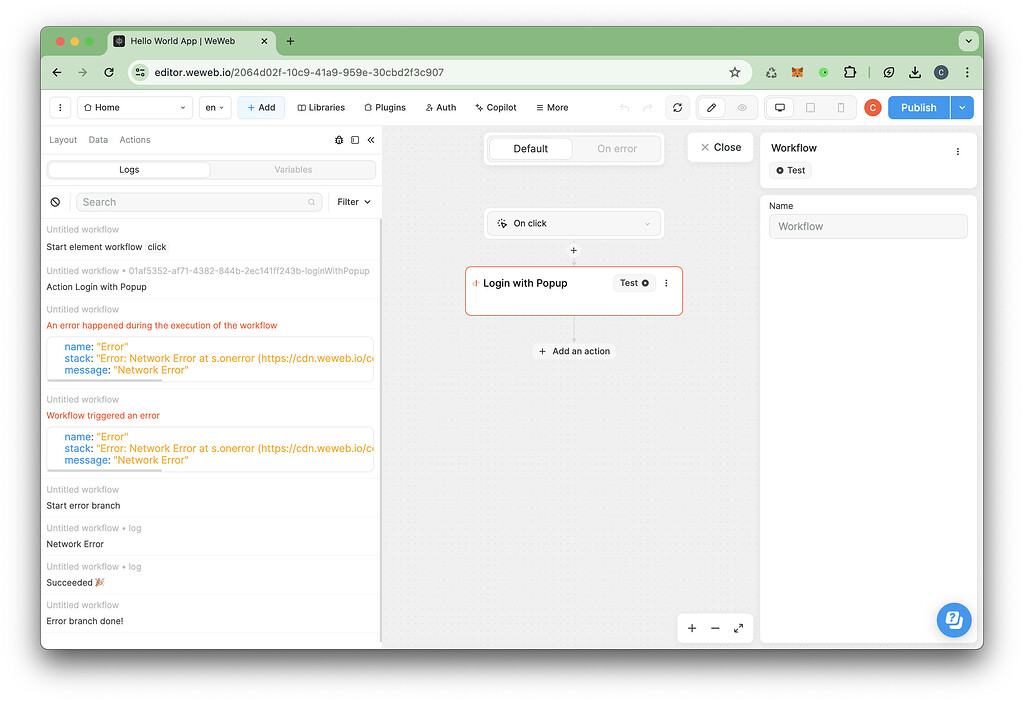Screen dimensions: 1024x703
Task: Toggle the tablet viewport preview
Action: coord(812,107)
